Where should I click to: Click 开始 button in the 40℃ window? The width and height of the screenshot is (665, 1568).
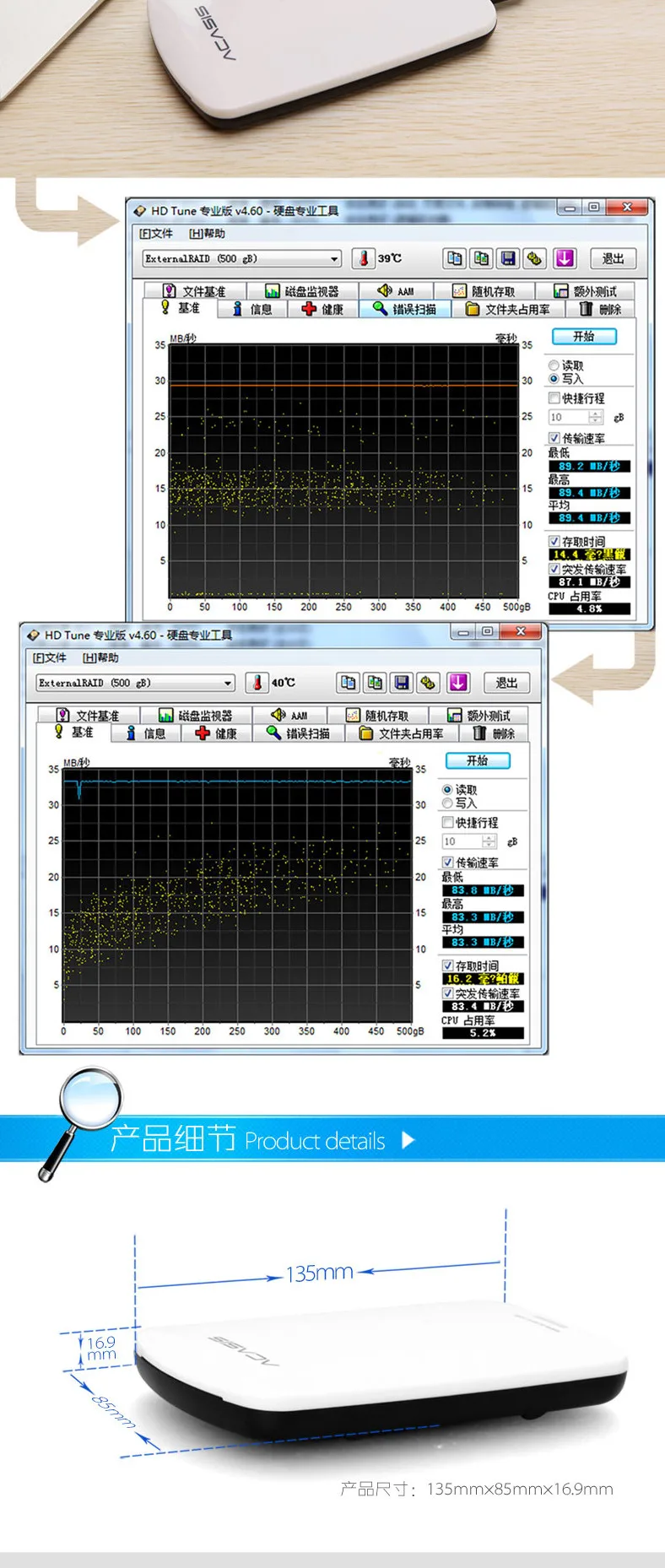click(x=478, y=760)
